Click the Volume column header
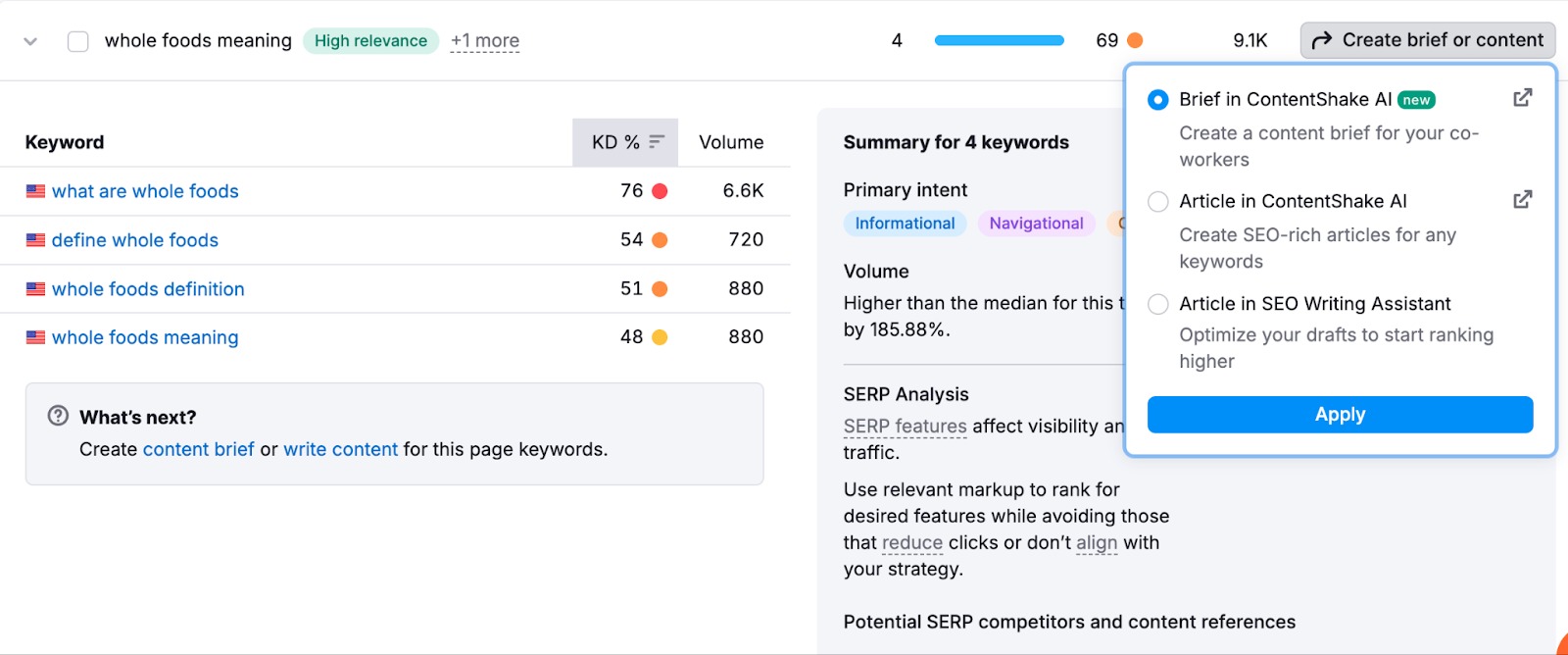Image resolution: width=1568 pixels, height=655 pixels. (x=731, y=142)
